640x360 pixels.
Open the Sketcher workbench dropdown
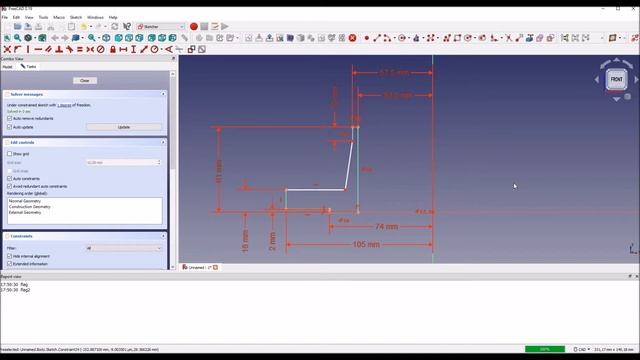(161, 27)
